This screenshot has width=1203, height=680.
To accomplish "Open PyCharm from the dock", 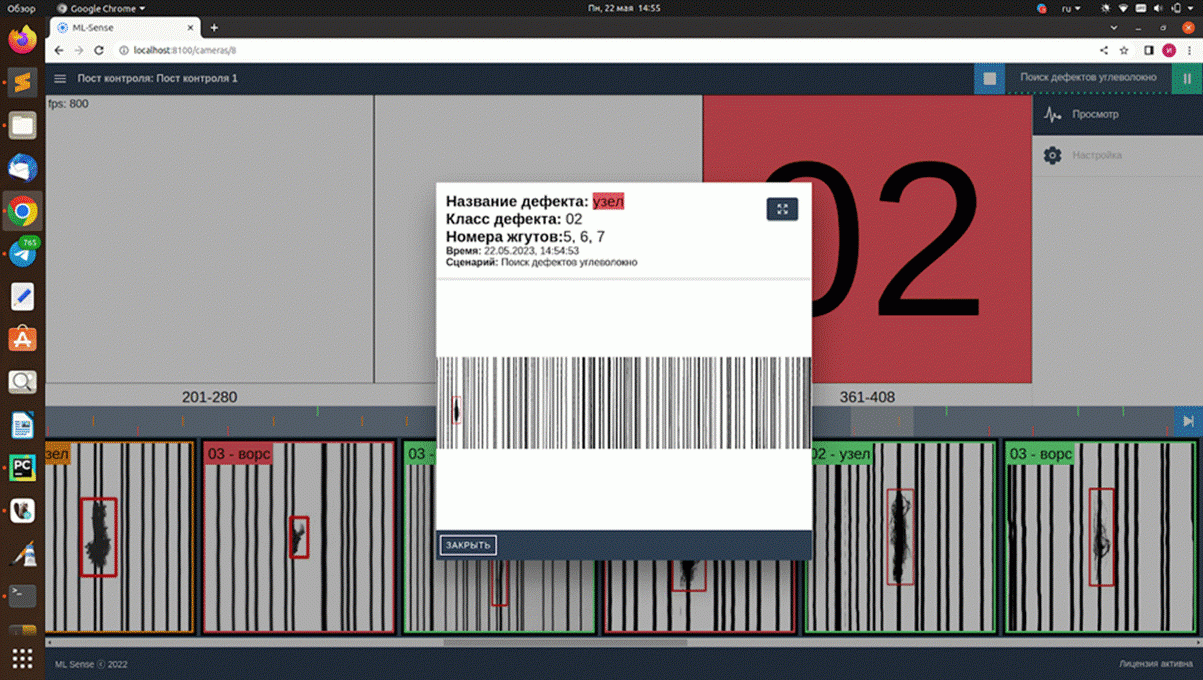I will (x=22, y=468).
